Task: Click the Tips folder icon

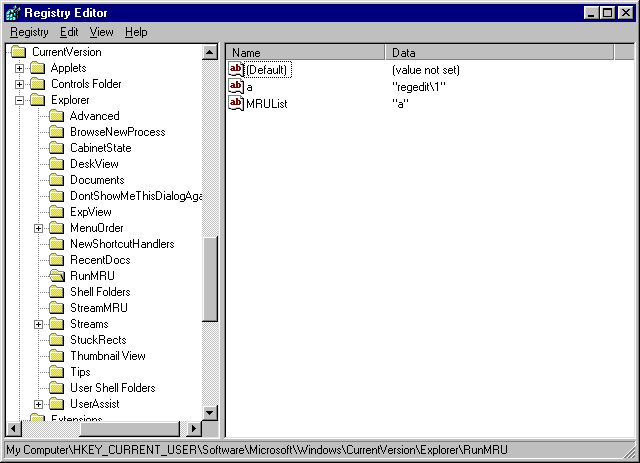Action: point(56,372)
